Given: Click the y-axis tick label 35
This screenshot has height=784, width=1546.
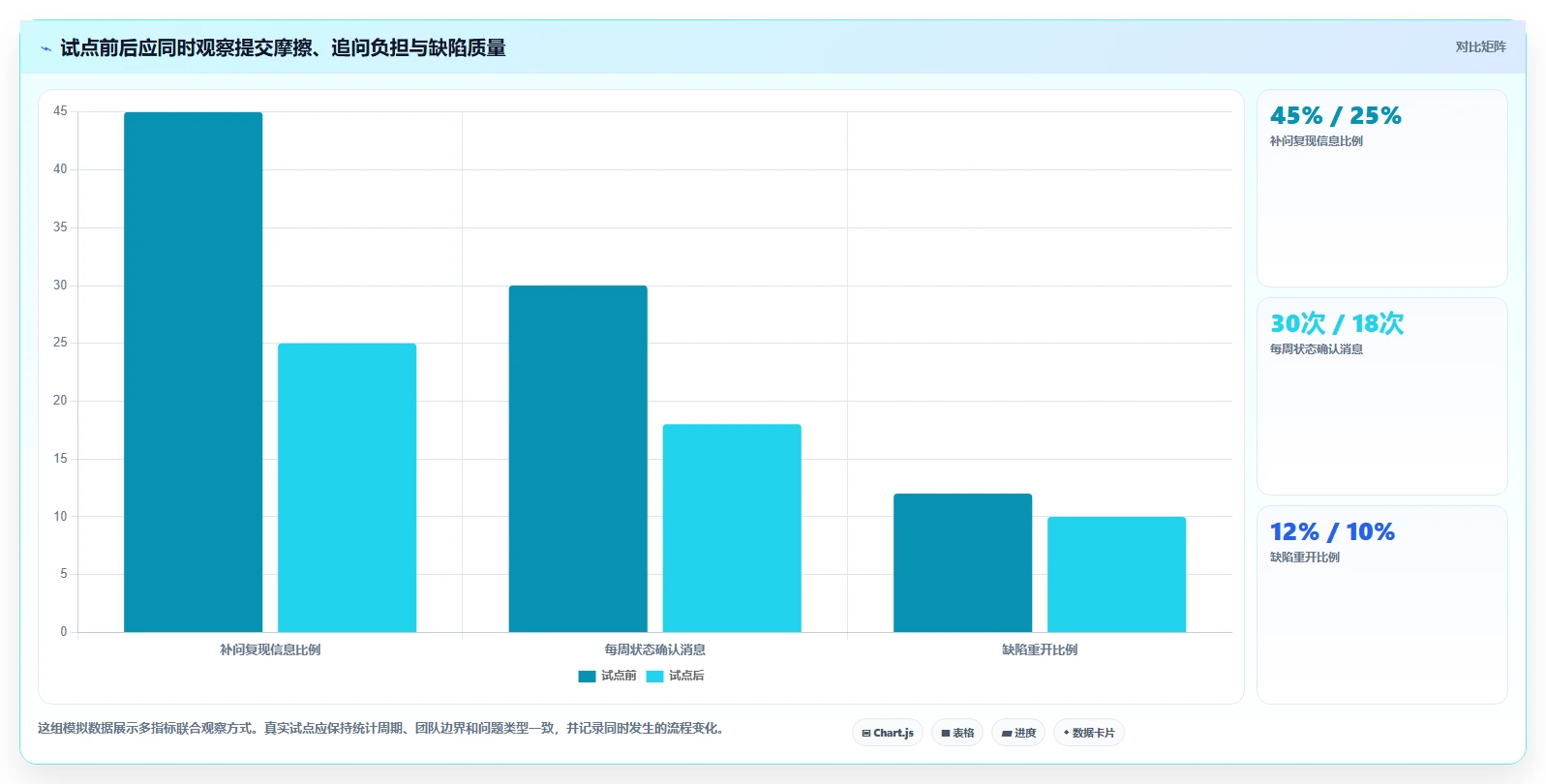Looking at the screenshot, I should click(x=60, y=227).
